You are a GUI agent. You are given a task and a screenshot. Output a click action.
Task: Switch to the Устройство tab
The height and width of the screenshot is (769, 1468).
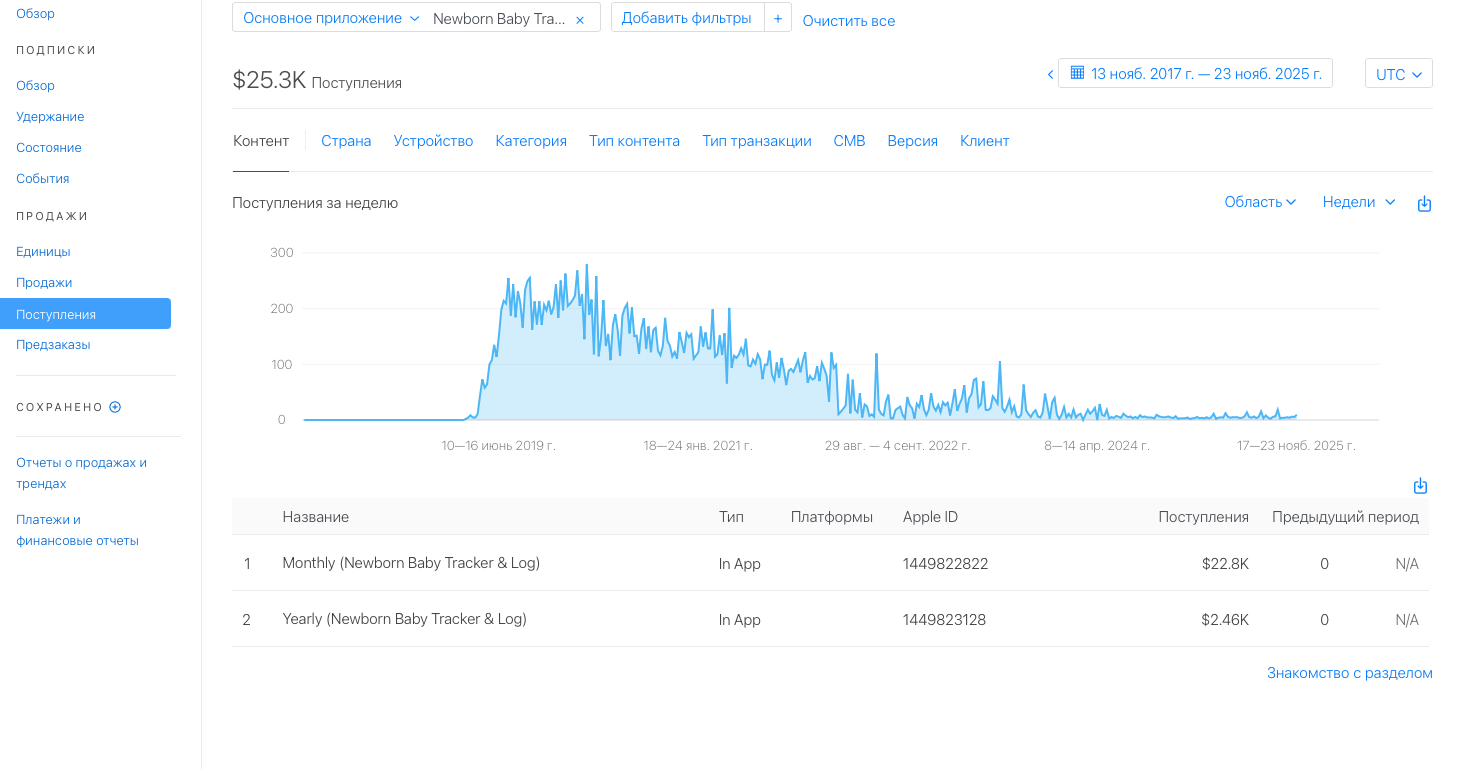(433, 141)
